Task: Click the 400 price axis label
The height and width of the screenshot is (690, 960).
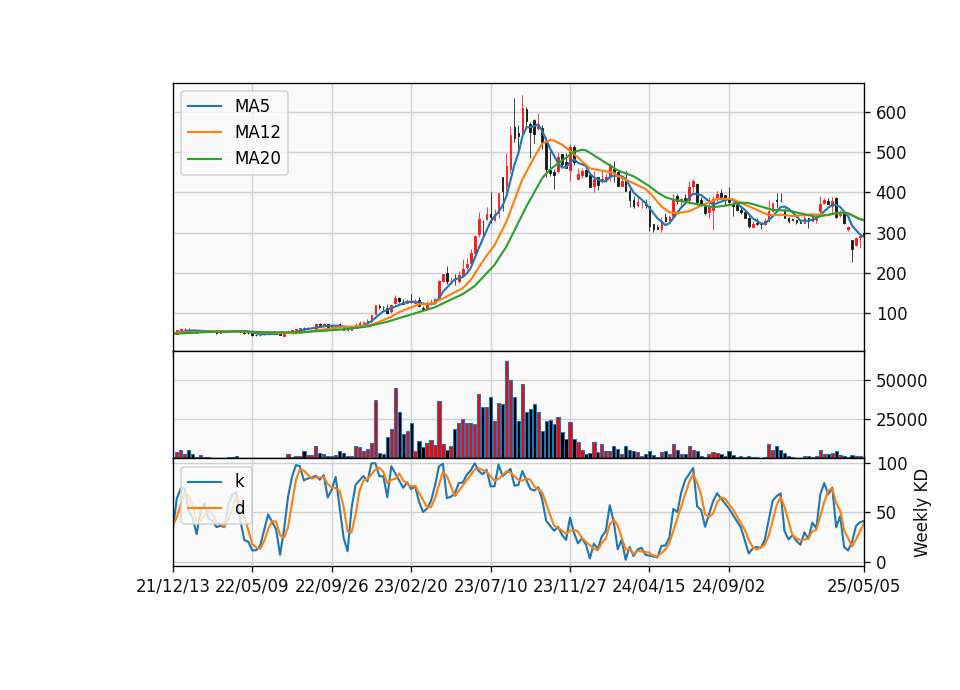Action: pos(891,193)
